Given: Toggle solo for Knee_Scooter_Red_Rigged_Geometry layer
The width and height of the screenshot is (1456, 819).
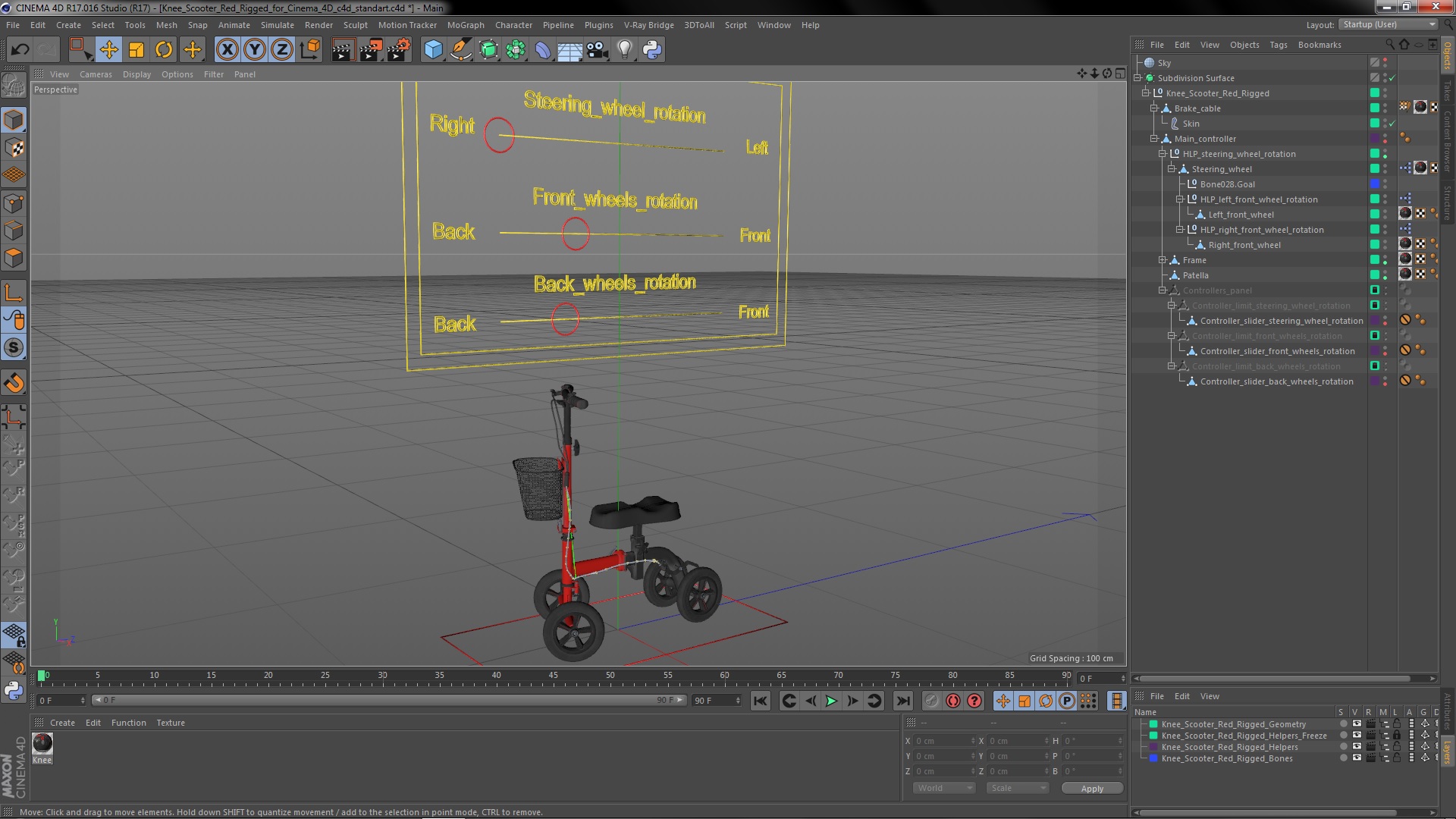Looking at the screenshot, I should (1343, 724).
